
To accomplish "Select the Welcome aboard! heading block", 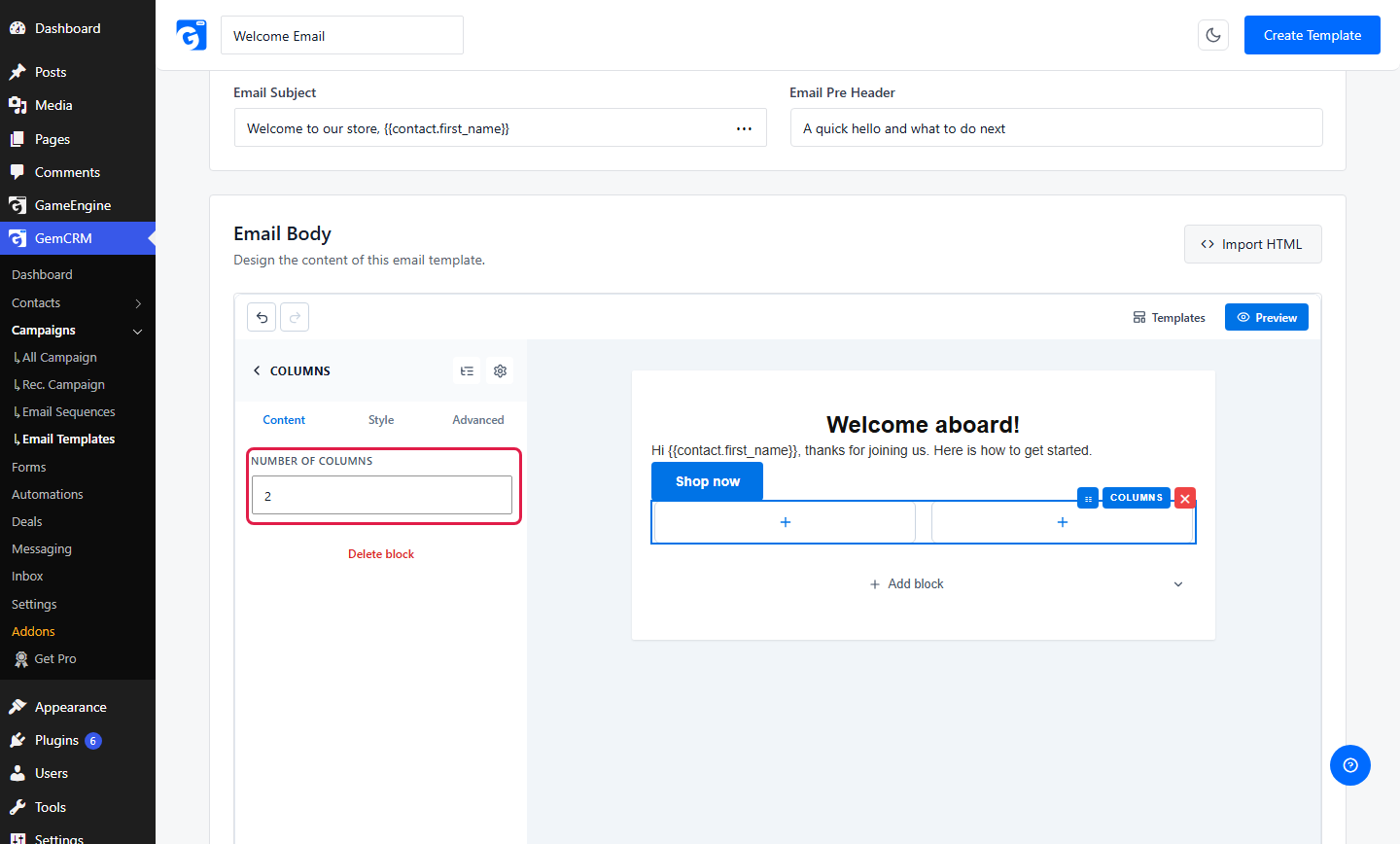I will pyautogui.click(x=924, y=425).
